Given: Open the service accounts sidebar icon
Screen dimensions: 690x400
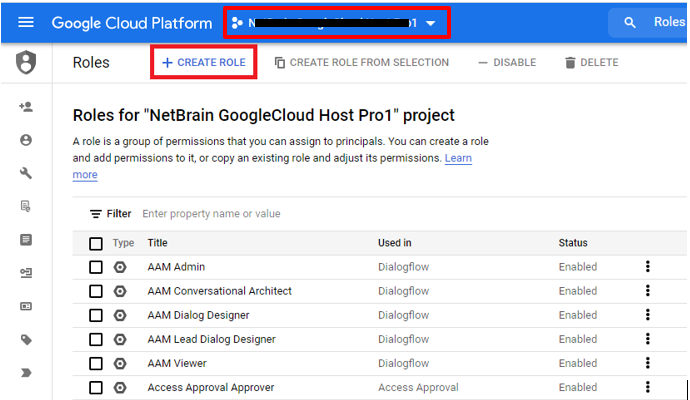Looking at the screenshot, I should pyautogui.click(x=26, y=273).
